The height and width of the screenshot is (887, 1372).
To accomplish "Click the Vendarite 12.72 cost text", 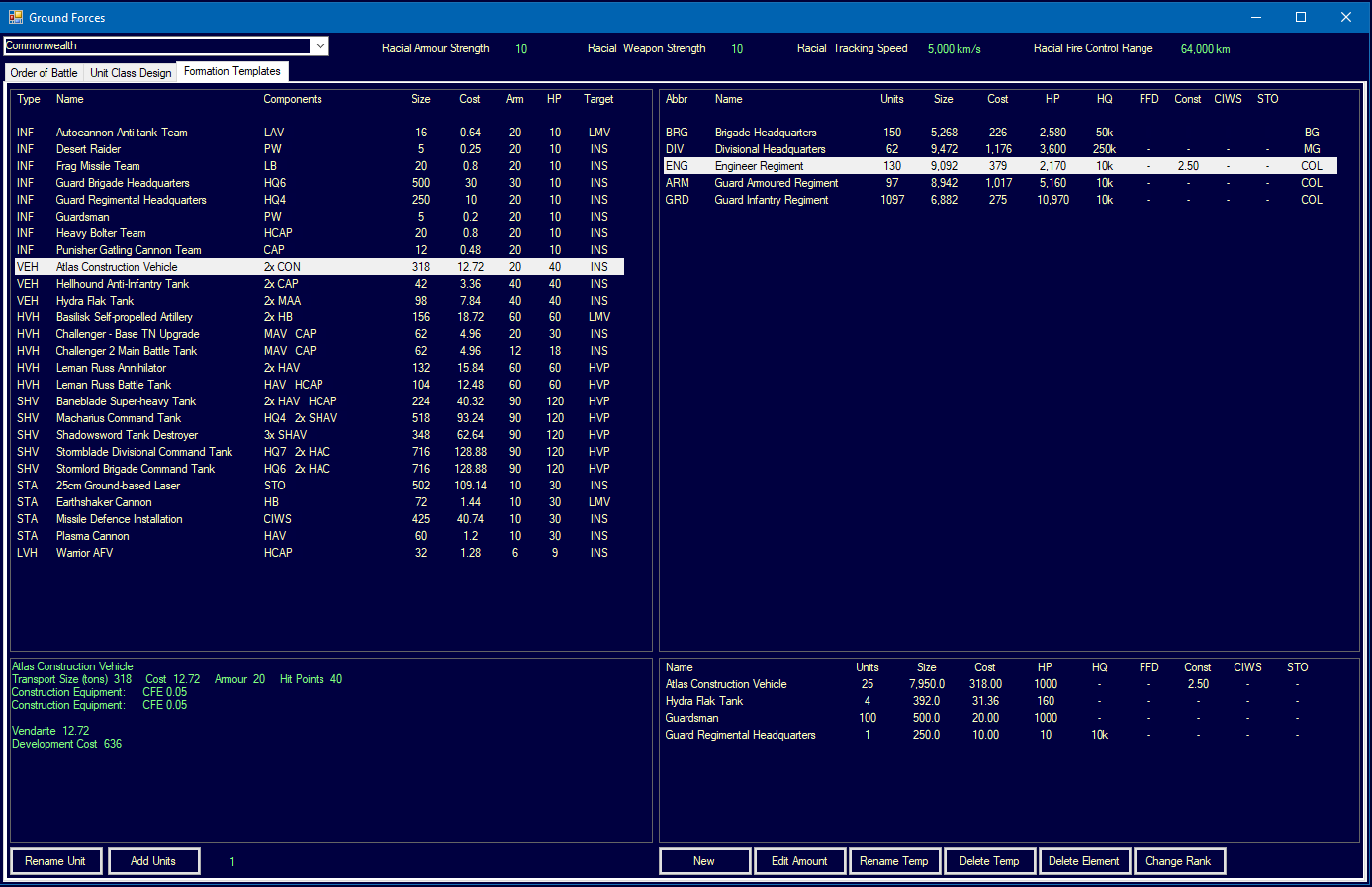I will (x=50, y=731).
